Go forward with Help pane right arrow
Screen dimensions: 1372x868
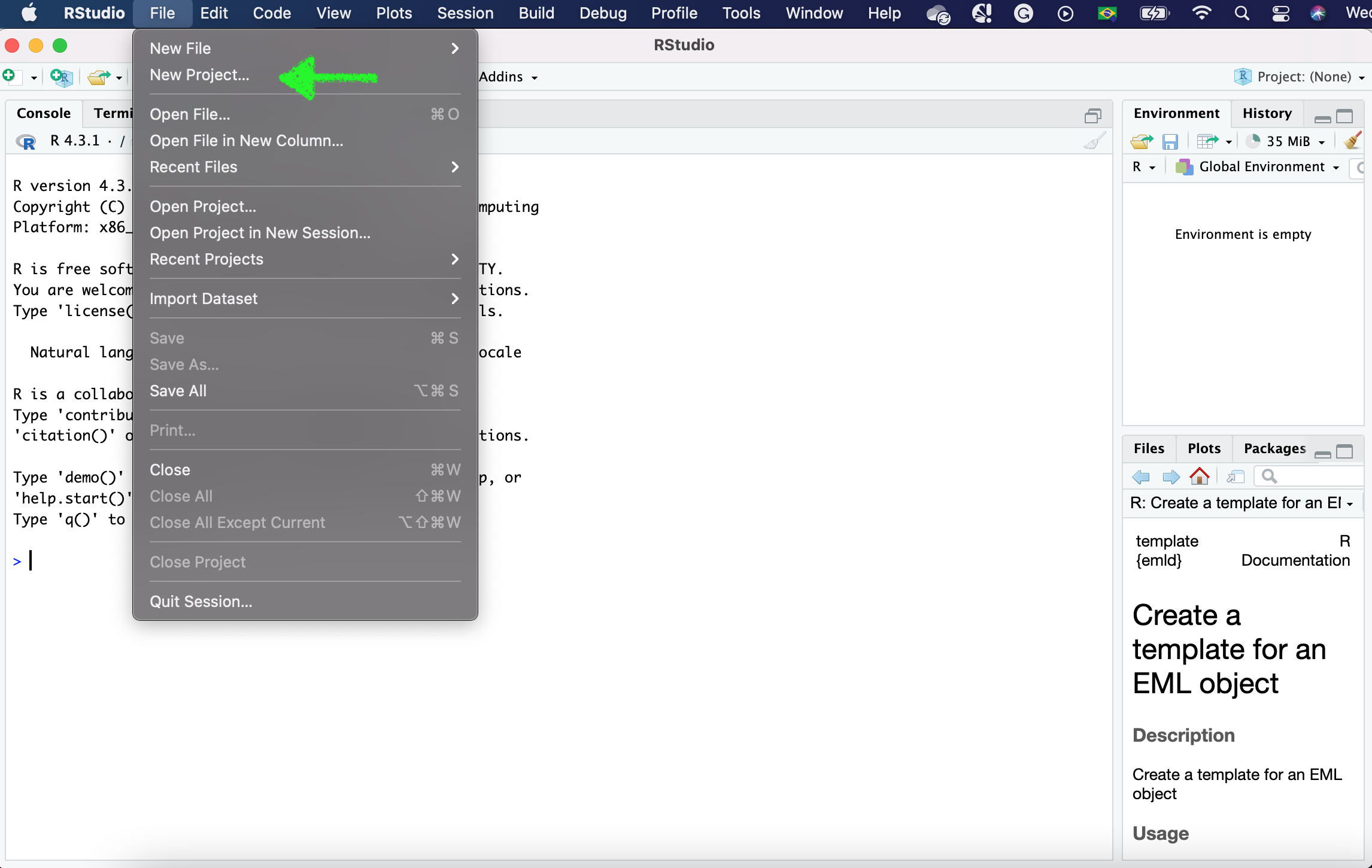[1171, 477]
